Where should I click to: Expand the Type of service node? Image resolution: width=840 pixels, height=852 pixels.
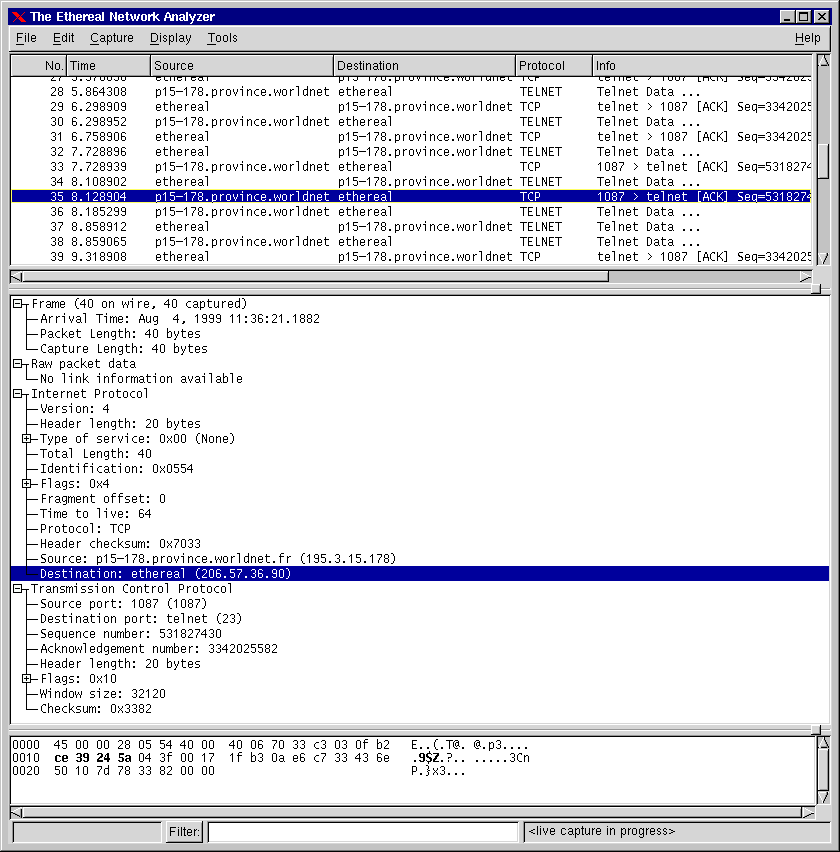pos(27,439)
